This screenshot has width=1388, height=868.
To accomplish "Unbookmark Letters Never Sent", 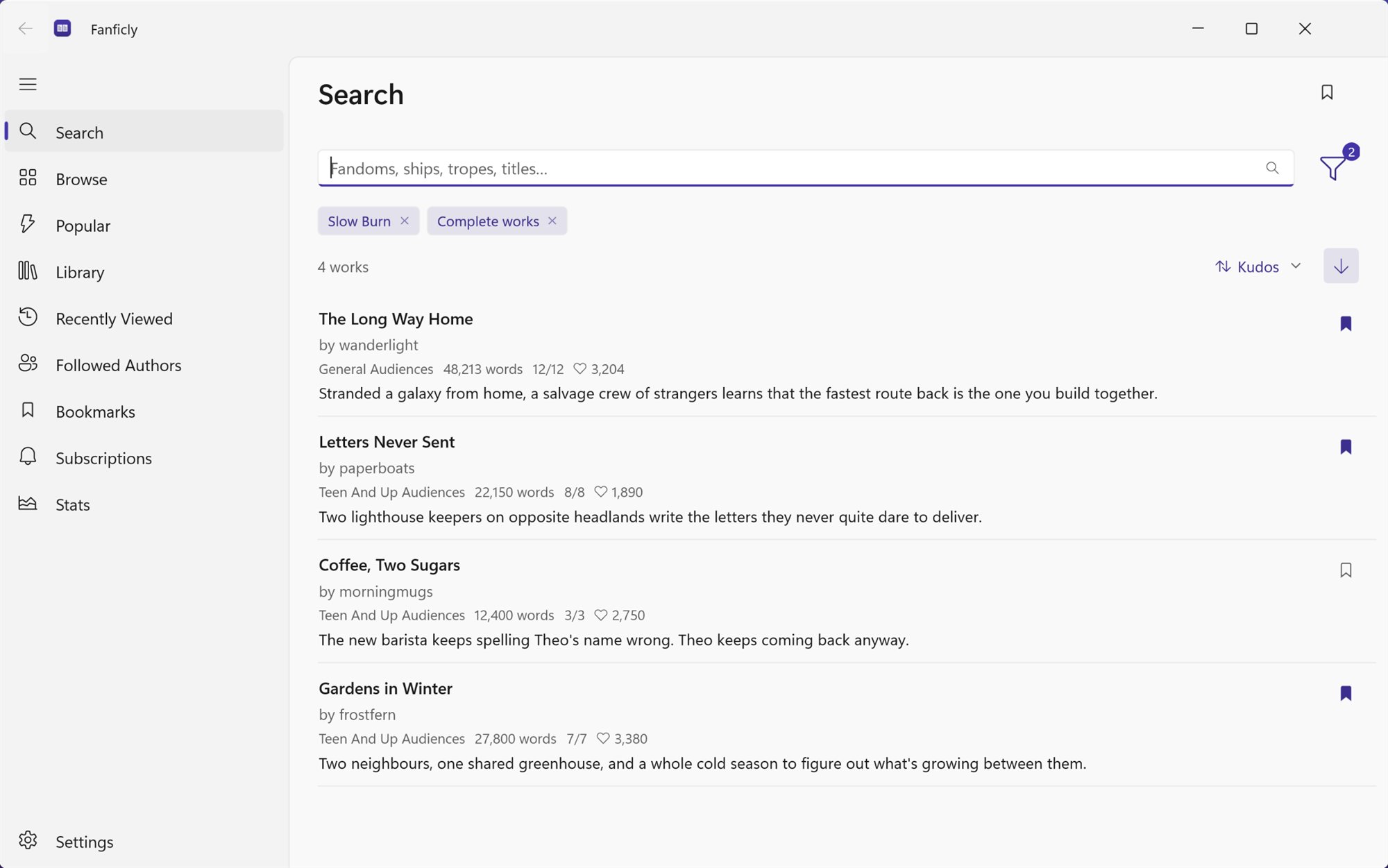I will pyautogui.click(x=1346, y=447).
